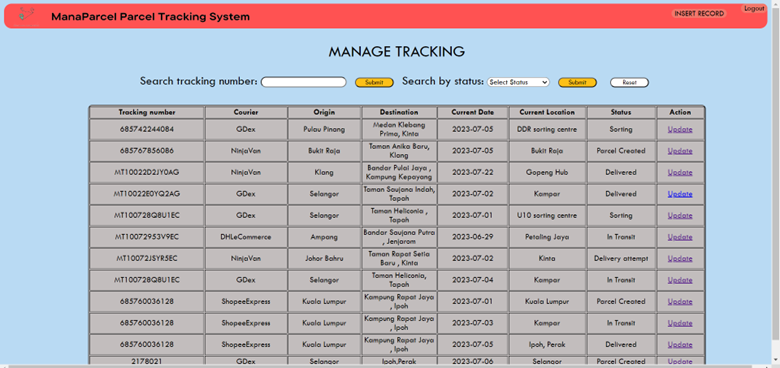Click the Status column header
Screen dimensions: 780x368
pyautogui.click(x=621, y=112)
